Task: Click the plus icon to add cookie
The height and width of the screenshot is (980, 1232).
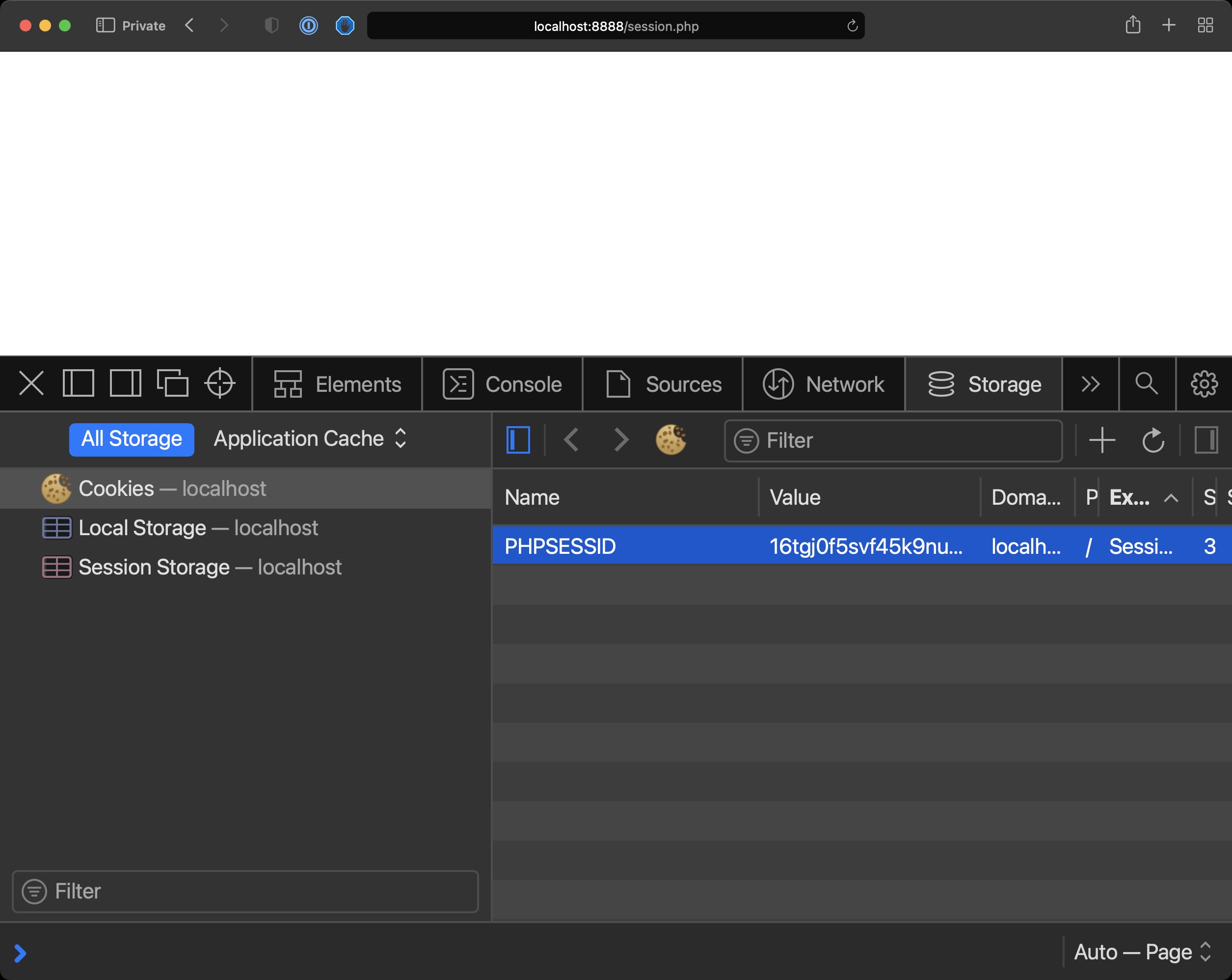Action: coord(1102,440)
